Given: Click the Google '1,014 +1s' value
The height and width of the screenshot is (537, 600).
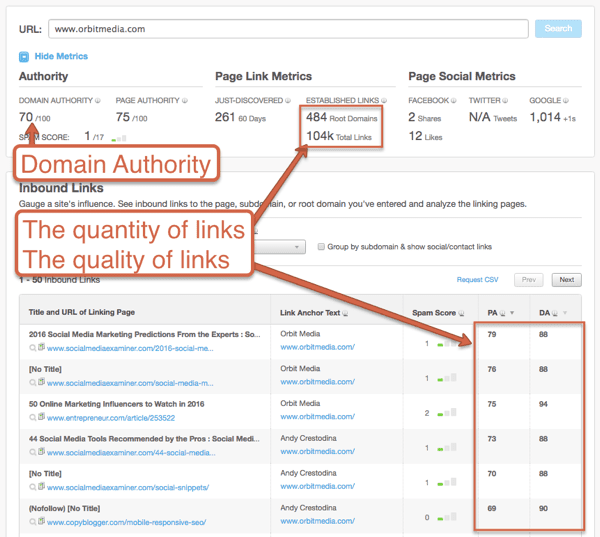Looking at the screenshot, I should (553, 118).
